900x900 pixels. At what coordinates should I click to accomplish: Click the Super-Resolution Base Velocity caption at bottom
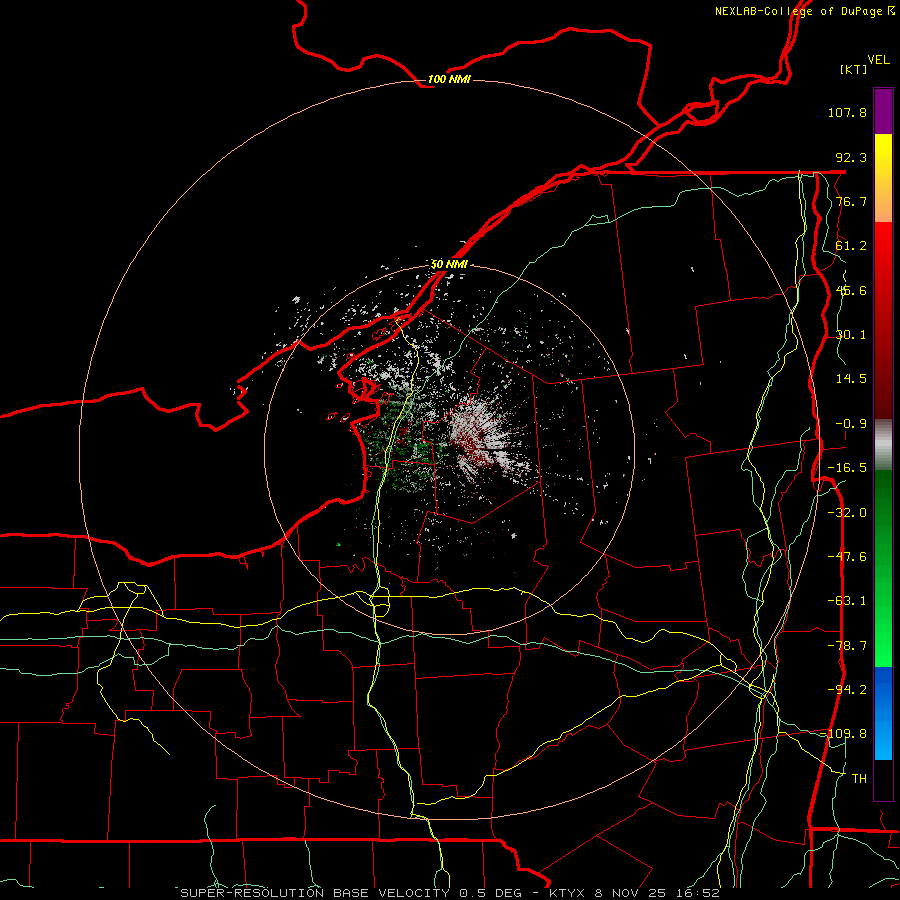pyautogui.click(x=450, y=893)
